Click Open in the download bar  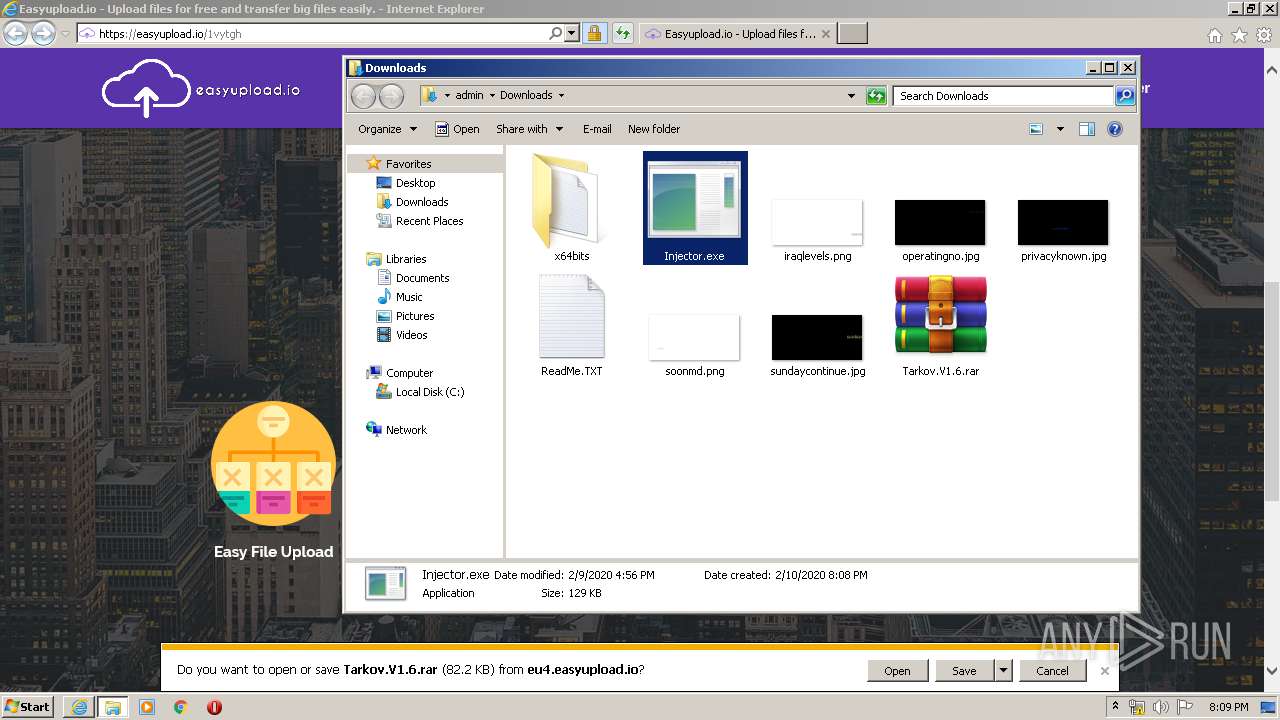click(897, 671)
